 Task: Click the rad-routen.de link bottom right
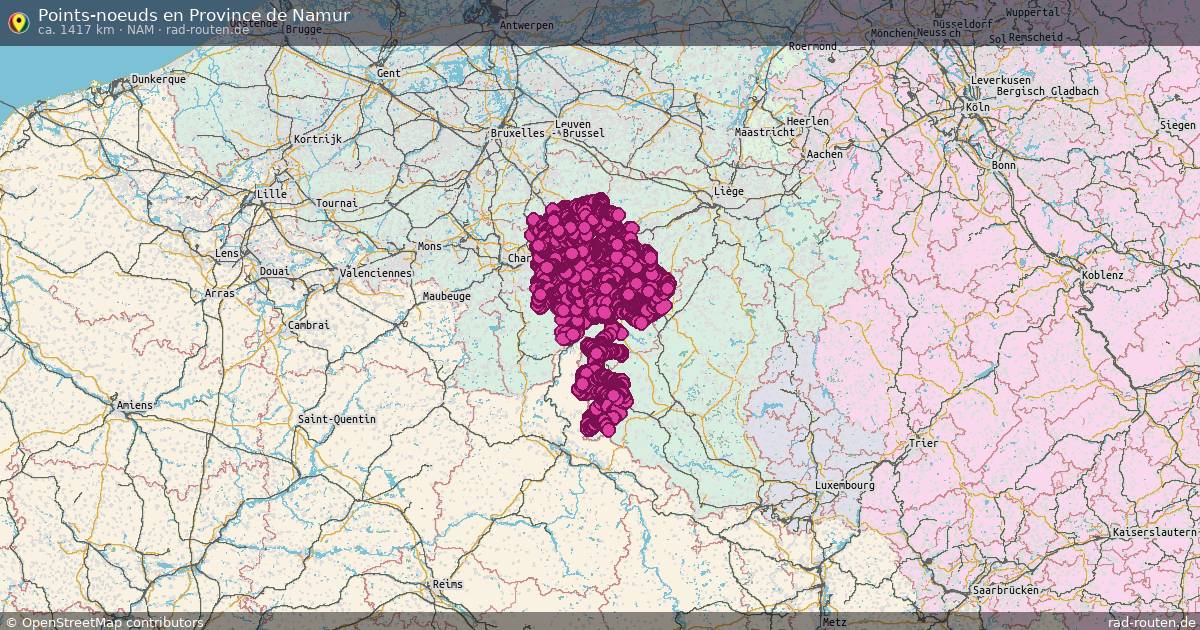click(x=1151, y=621)
